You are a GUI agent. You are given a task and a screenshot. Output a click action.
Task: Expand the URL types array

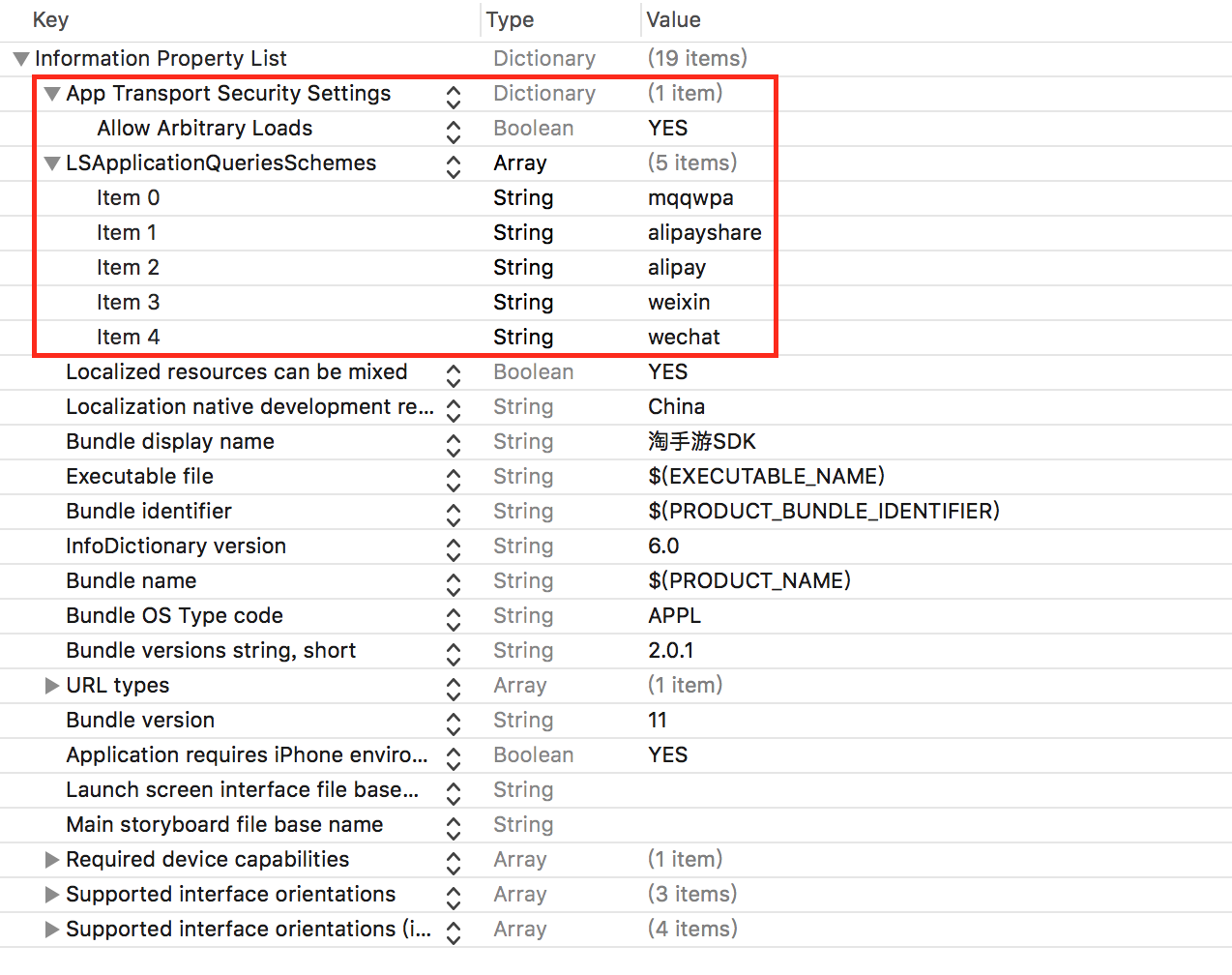tap(52, 686)
